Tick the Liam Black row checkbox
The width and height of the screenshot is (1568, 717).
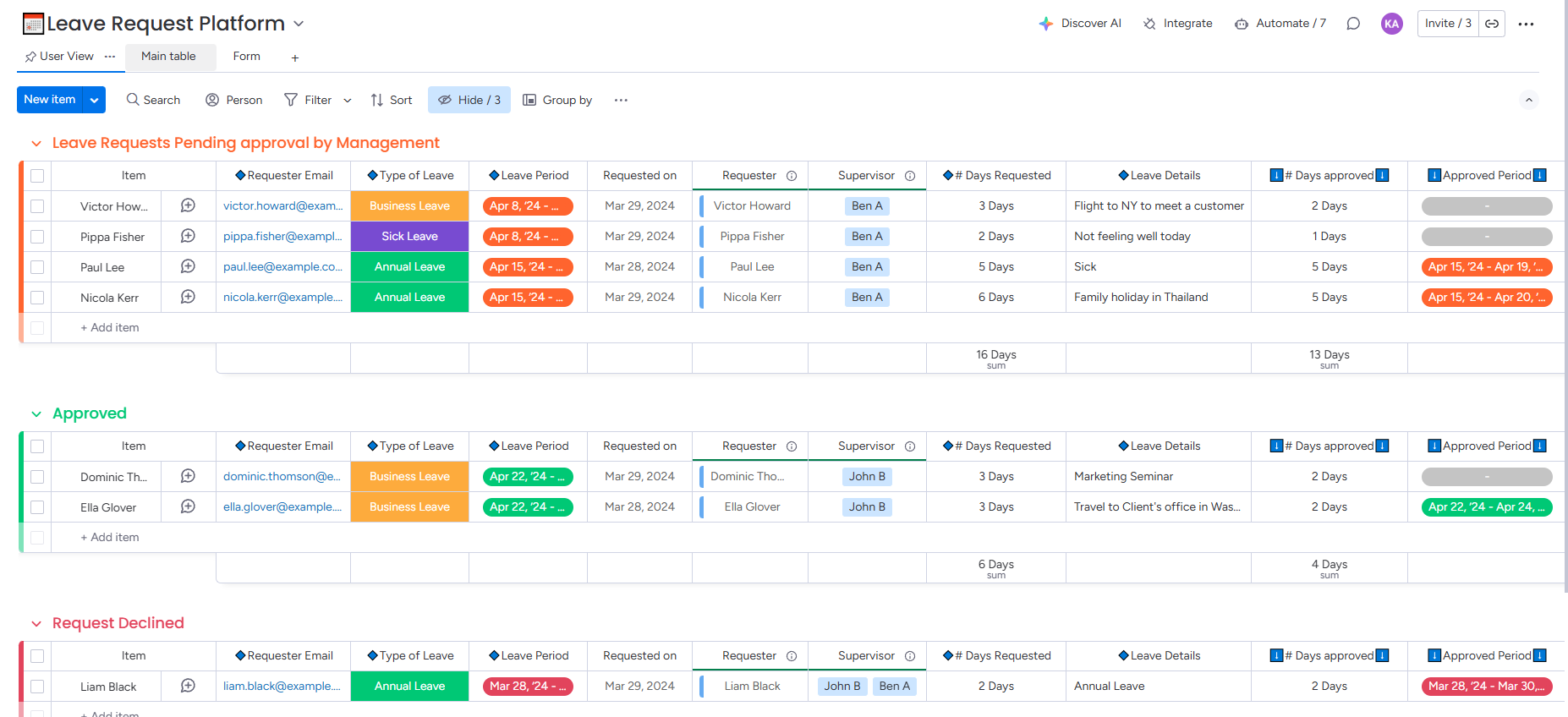click(x=37, y=687)
